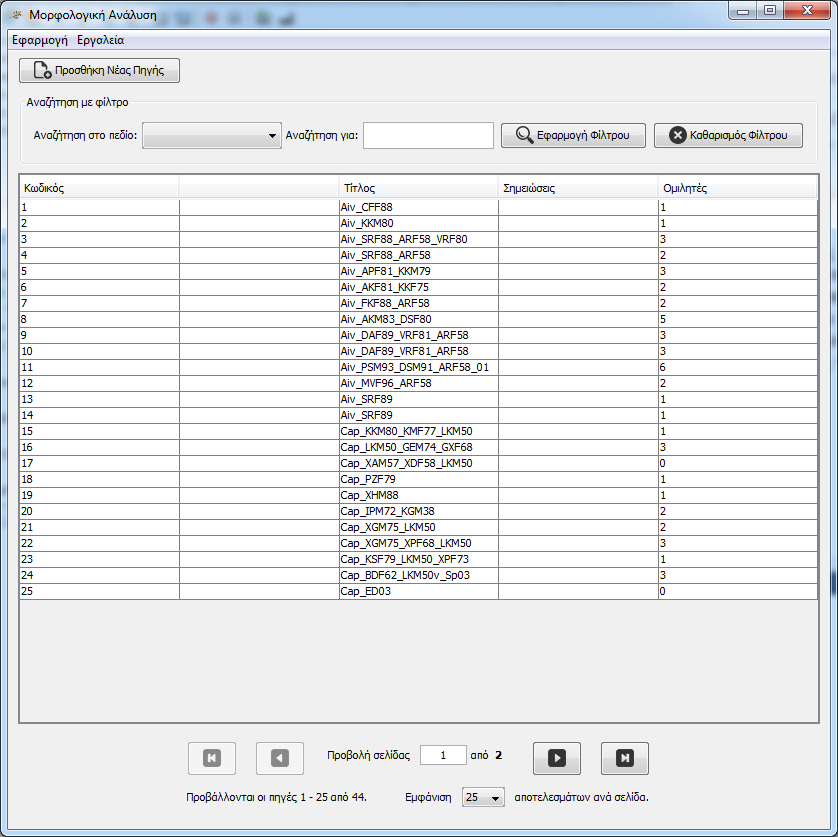This screenshot has width=838, height=837.
Task: Minimize the Μορφολογική Ανάλυση window
Action: point(743,11)
